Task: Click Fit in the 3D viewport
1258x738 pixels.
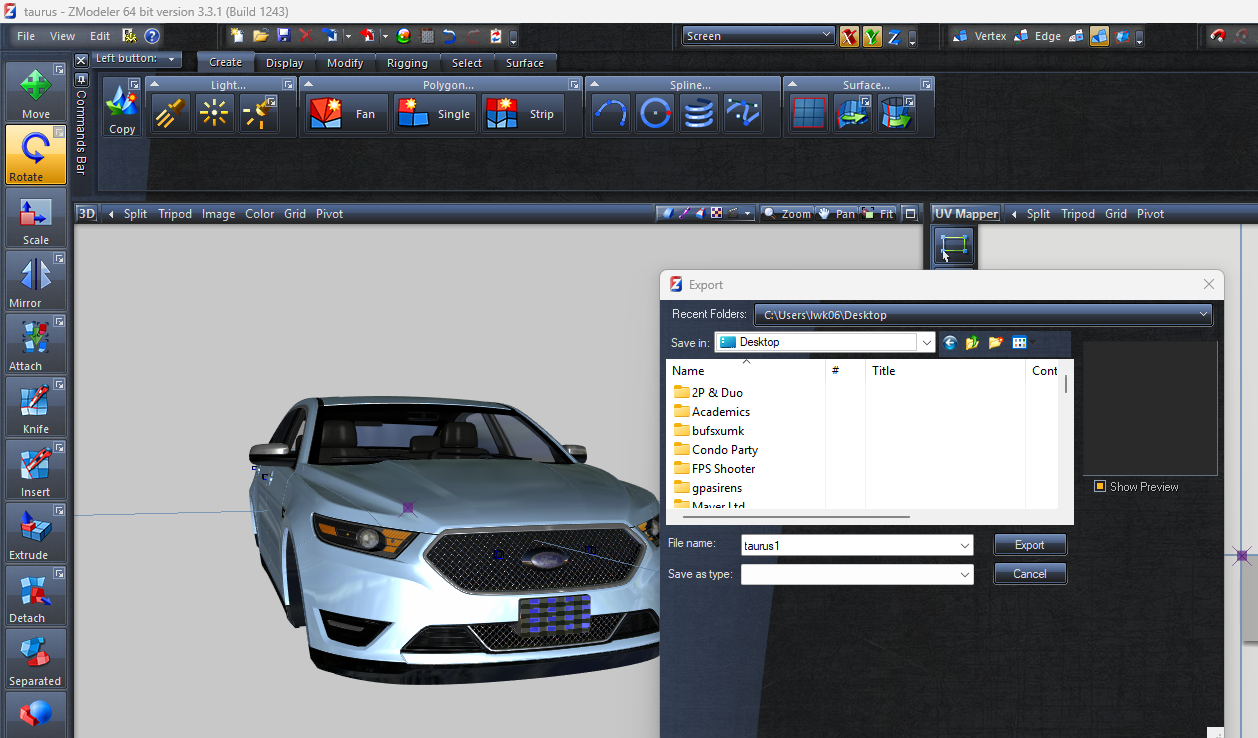Action: [879, 214]
